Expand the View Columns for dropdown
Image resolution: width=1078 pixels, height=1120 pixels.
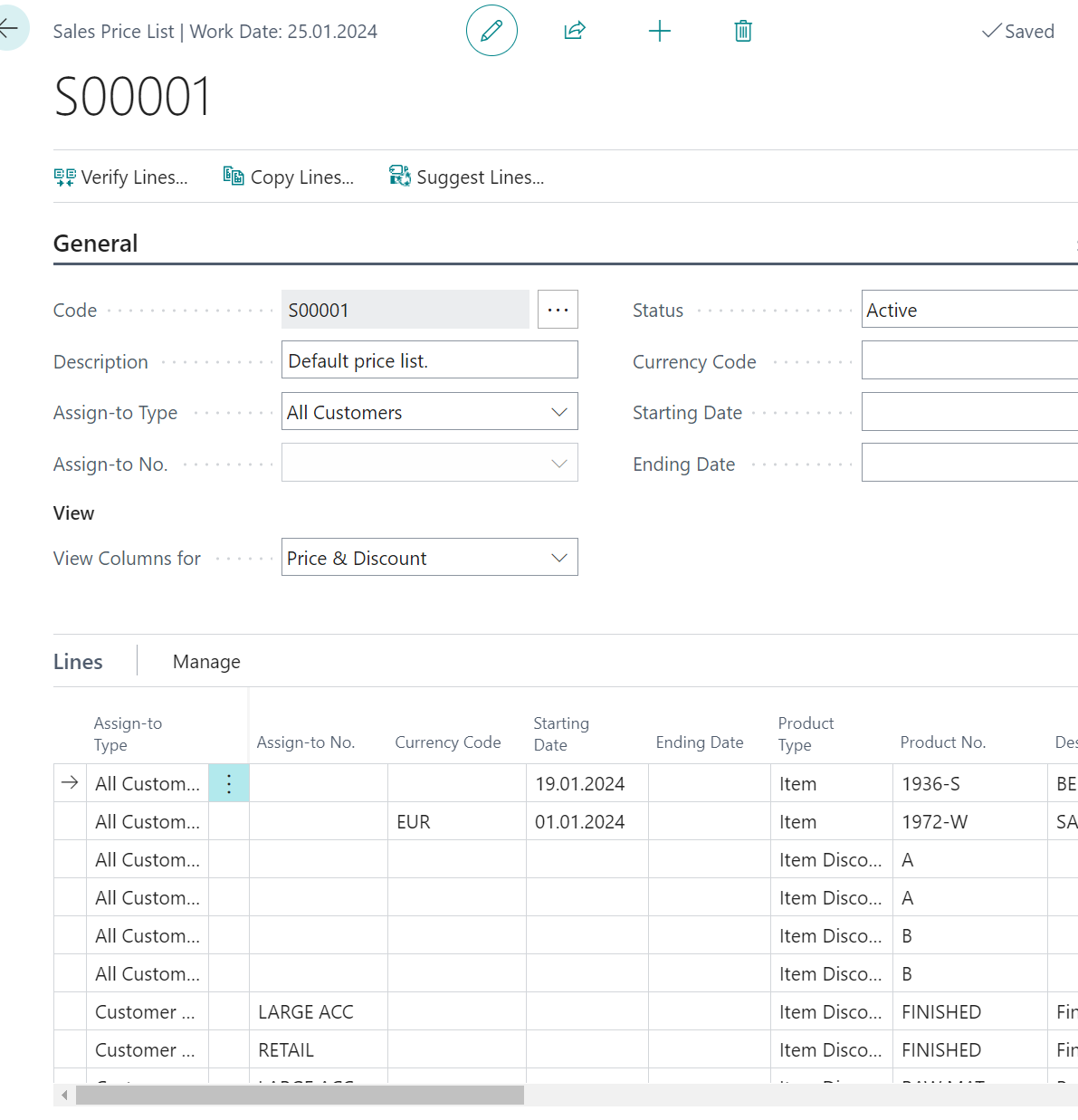(x=558, y=558)
